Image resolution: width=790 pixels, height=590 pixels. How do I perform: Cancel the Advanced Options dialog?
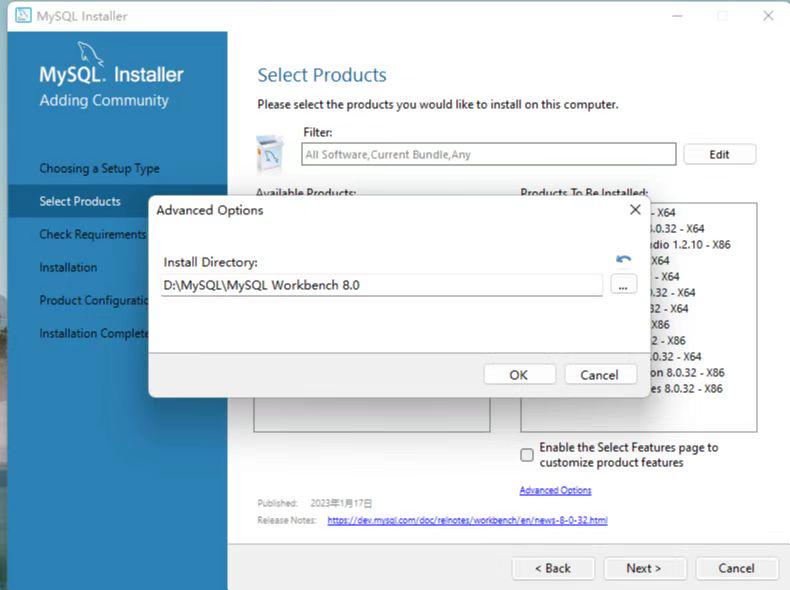(x=600, y=375)
